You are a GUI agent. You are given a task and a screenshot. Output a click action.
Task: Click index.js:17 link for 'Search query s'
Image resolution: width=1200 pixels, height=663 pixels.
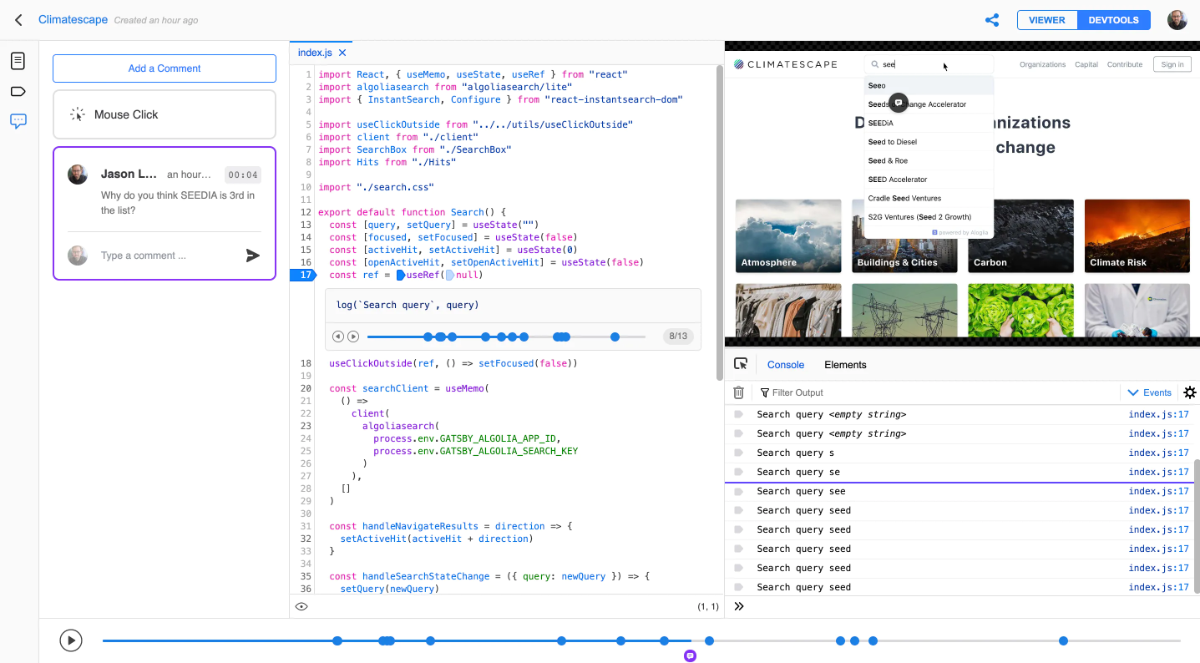pyautogui.click(x=1158, y=453)
